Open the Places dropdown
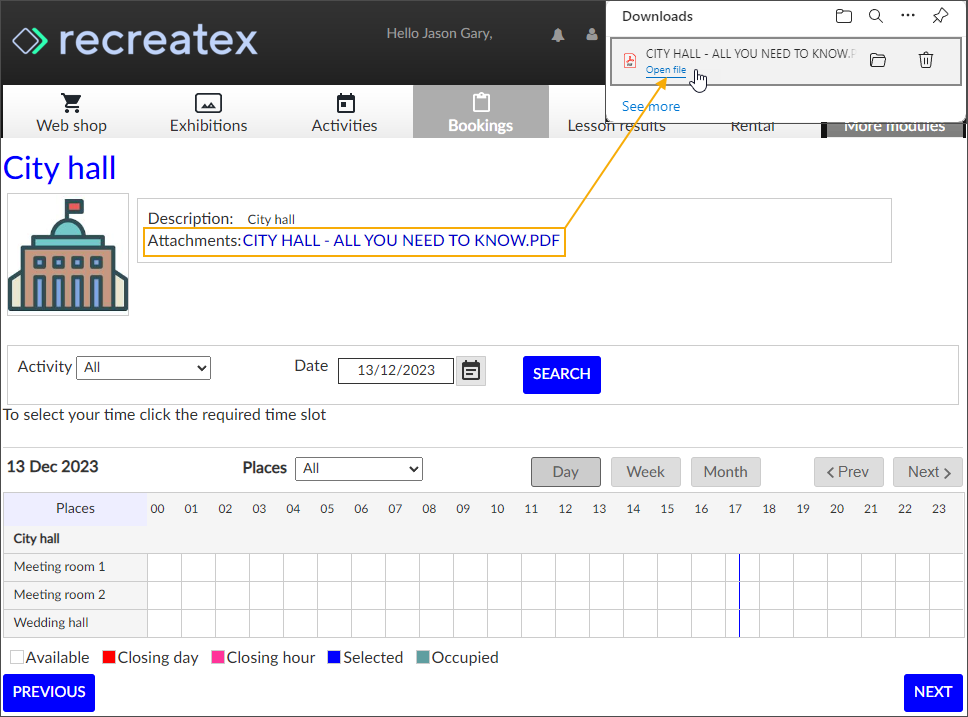The width and height of the screenshot is (968, 717). point(358,468)
